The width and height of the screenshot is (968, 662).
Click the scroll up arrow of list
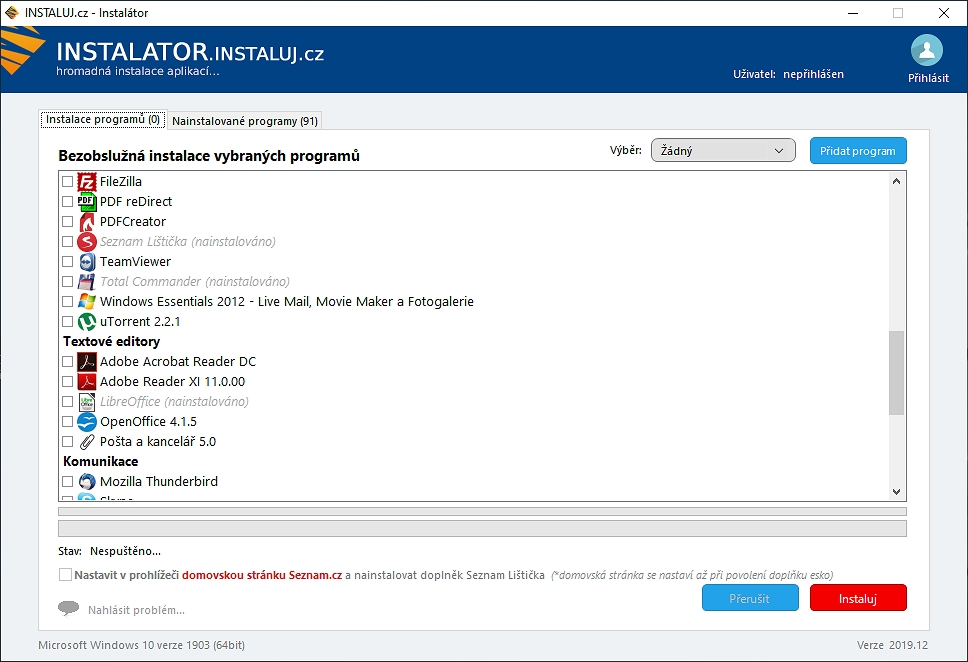[x=896, y=181]
